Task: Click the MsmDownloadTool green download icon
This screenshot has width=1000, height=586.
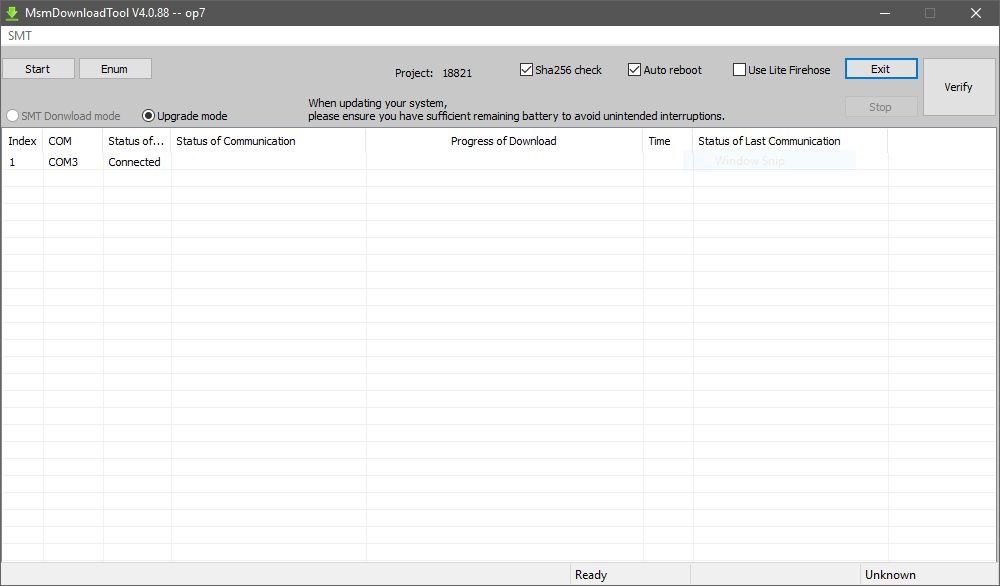Action: pos(13,13)
